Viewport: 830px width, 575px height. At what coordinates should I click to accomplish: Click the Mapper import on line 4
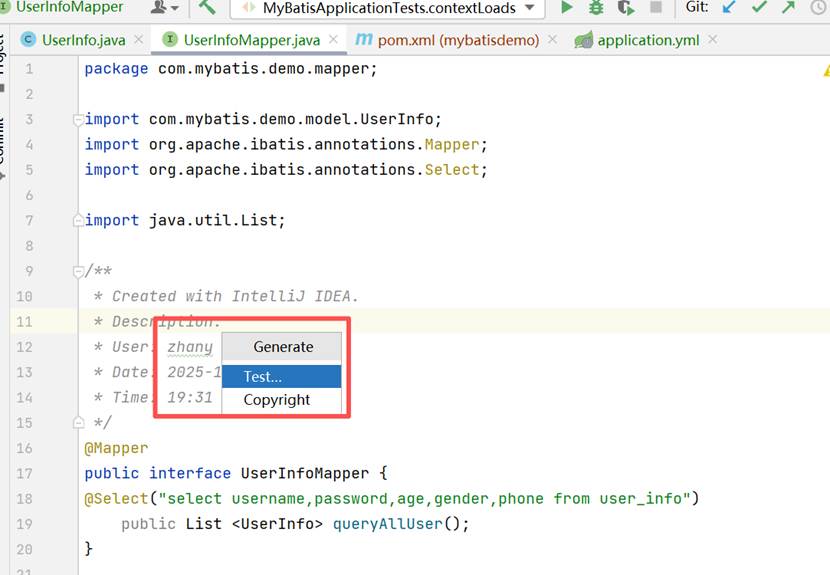452,144
